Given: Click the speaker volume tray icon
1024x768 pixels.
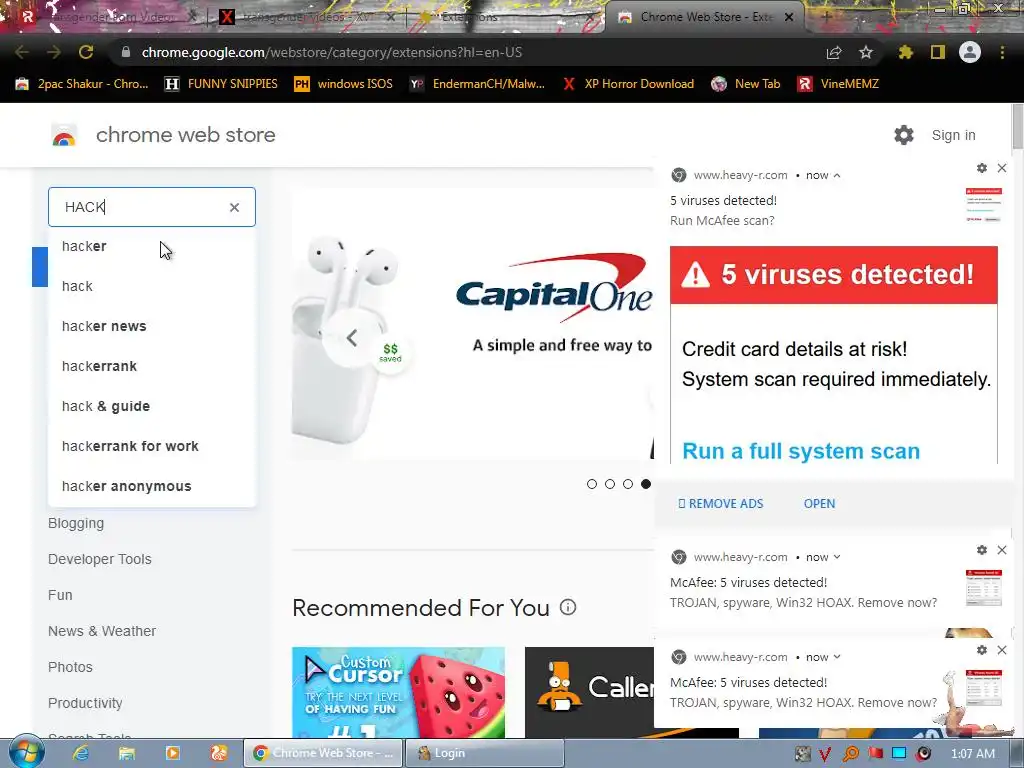Looking at the screenshot, I should 923,754.
